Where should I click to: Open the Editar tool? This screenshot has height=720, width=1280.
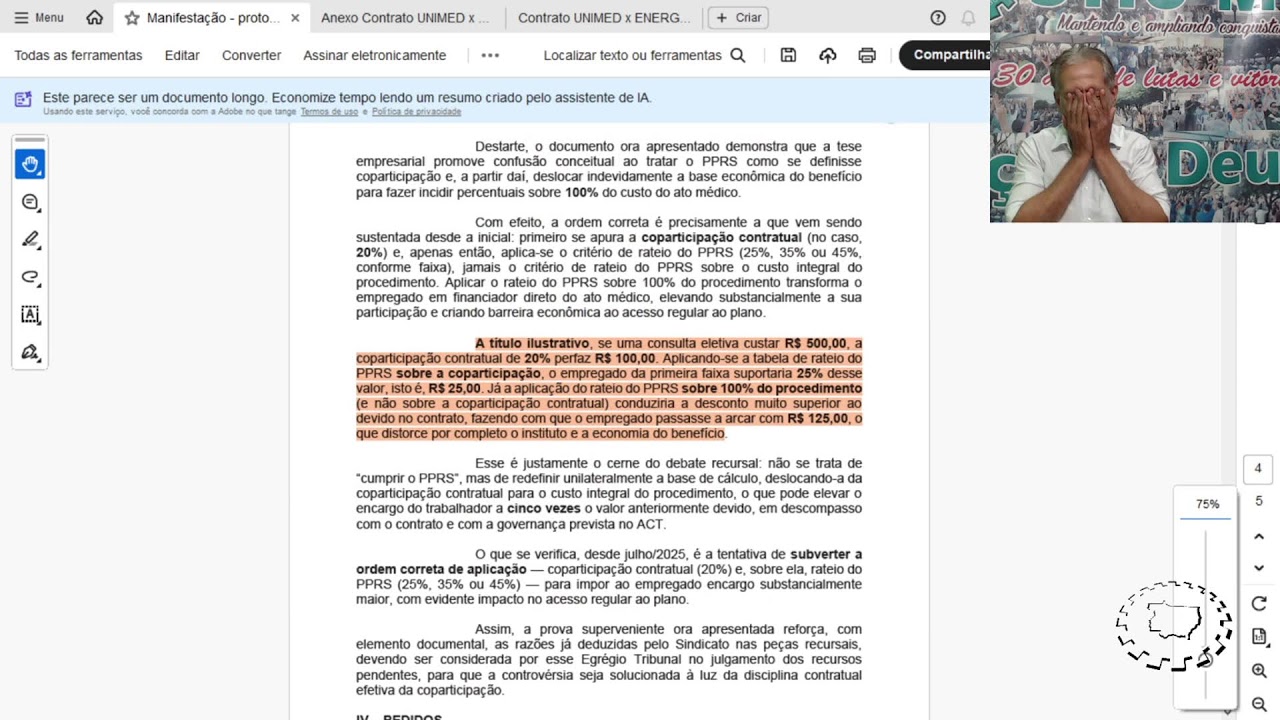click(182, 55)
